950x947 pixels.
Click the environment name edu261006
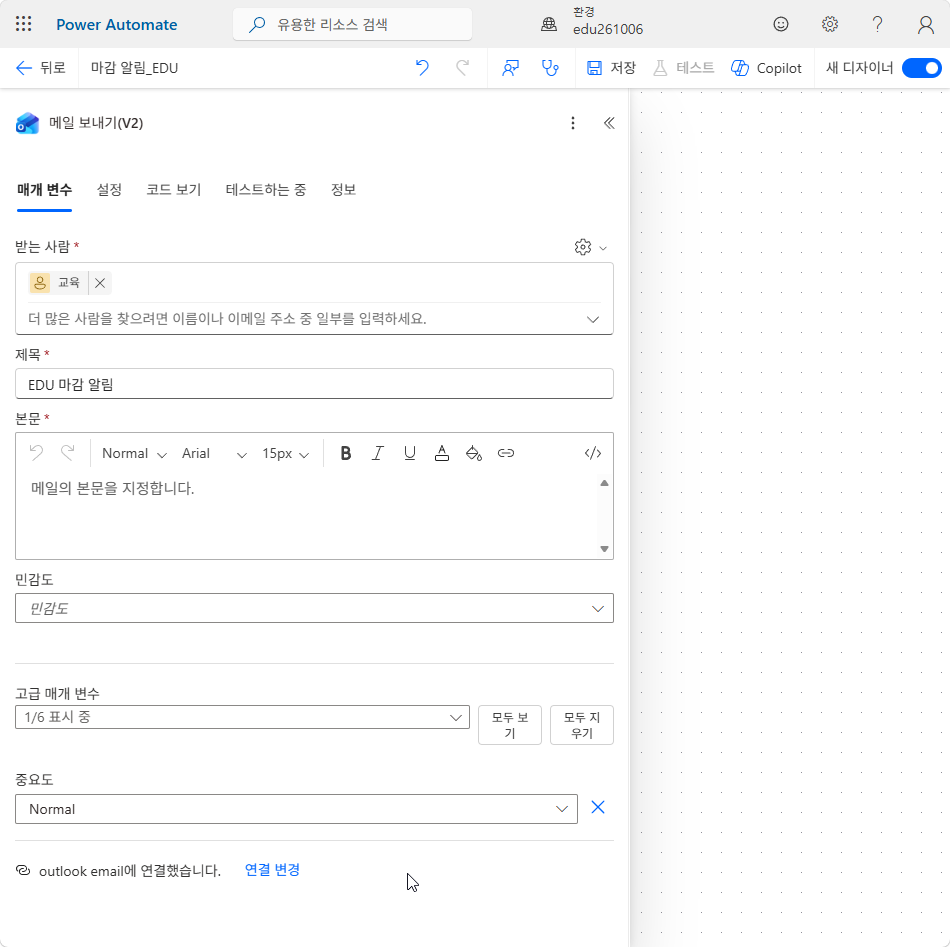[608, 29]
